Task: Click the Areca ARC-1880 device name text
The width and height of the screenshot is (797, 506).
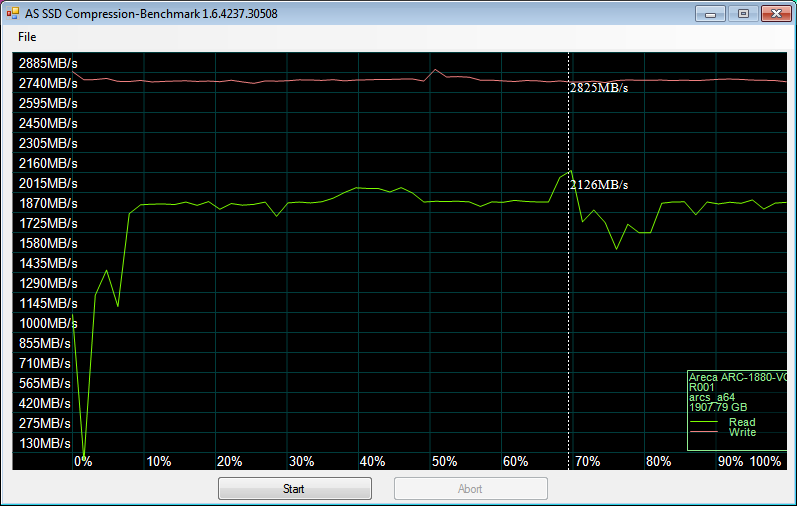Action: (x=738, y=377)
